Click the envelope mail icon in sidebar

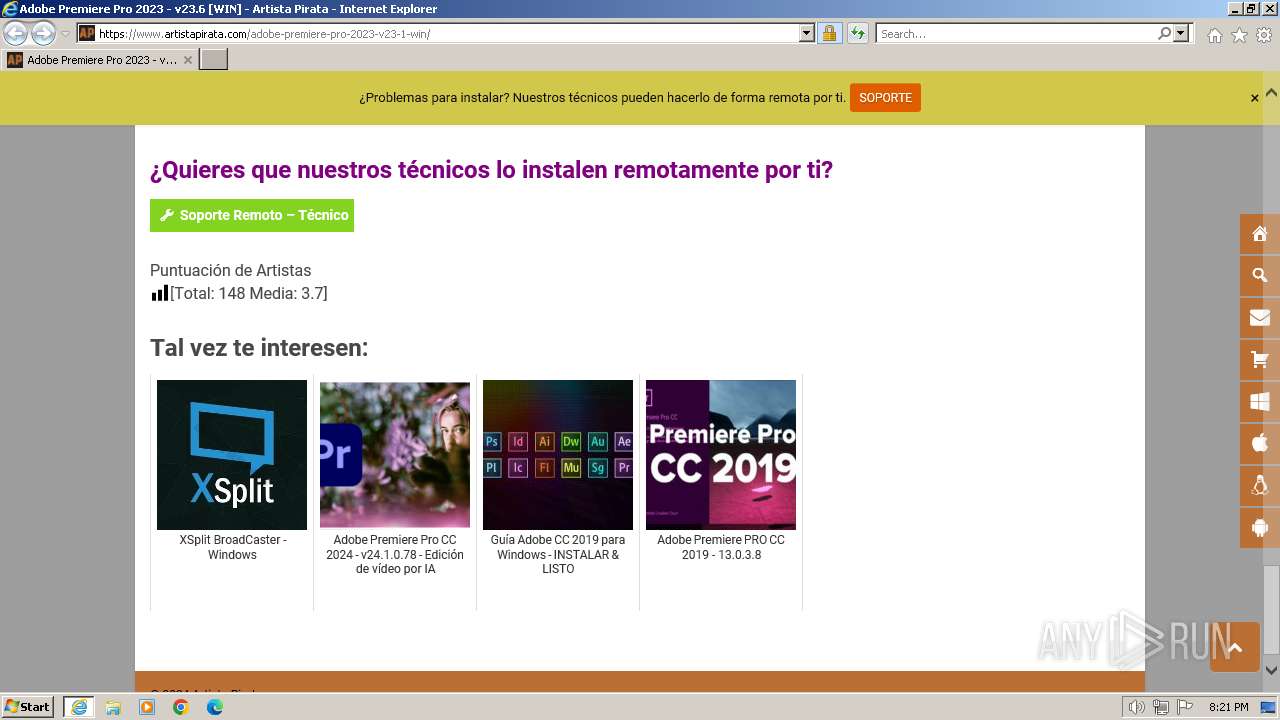point(1260,318)
